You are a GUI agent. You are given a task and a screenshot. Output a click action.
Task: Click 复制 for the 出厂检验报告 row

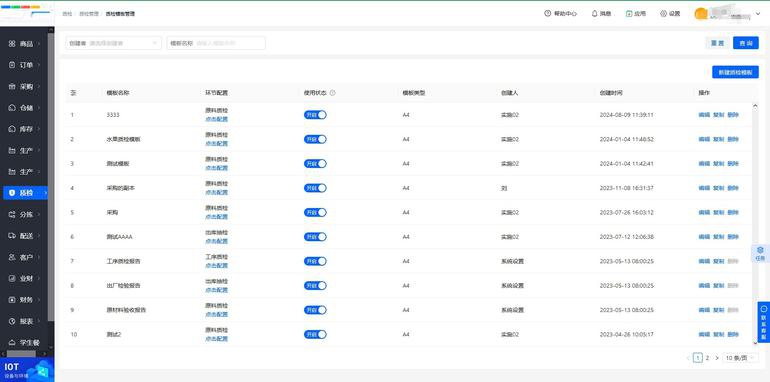(718, 286)
